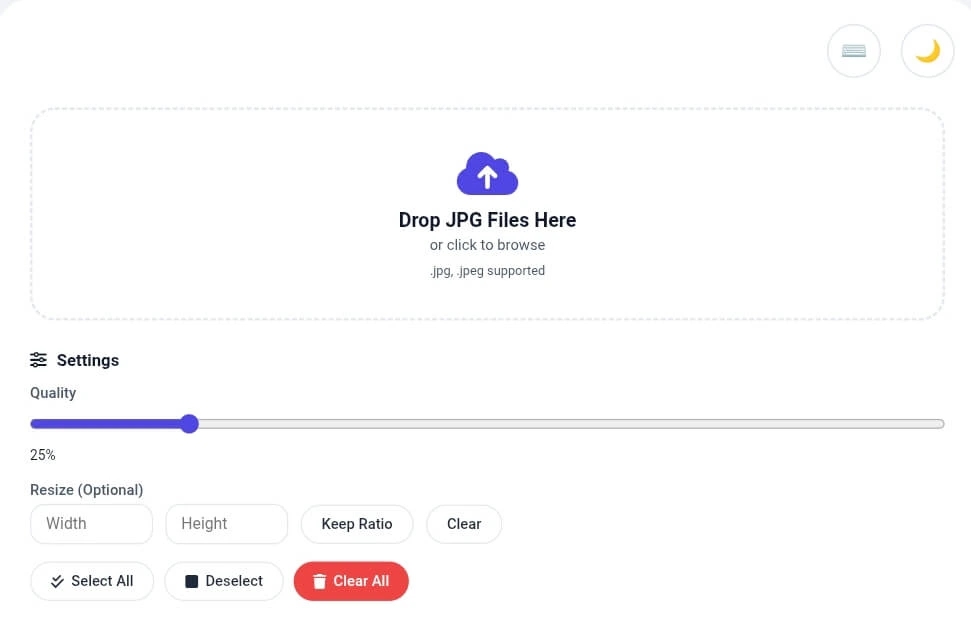The image size is (971, 619).
Task: Click the Settings section heading
Action: click(x=88, y=360)
